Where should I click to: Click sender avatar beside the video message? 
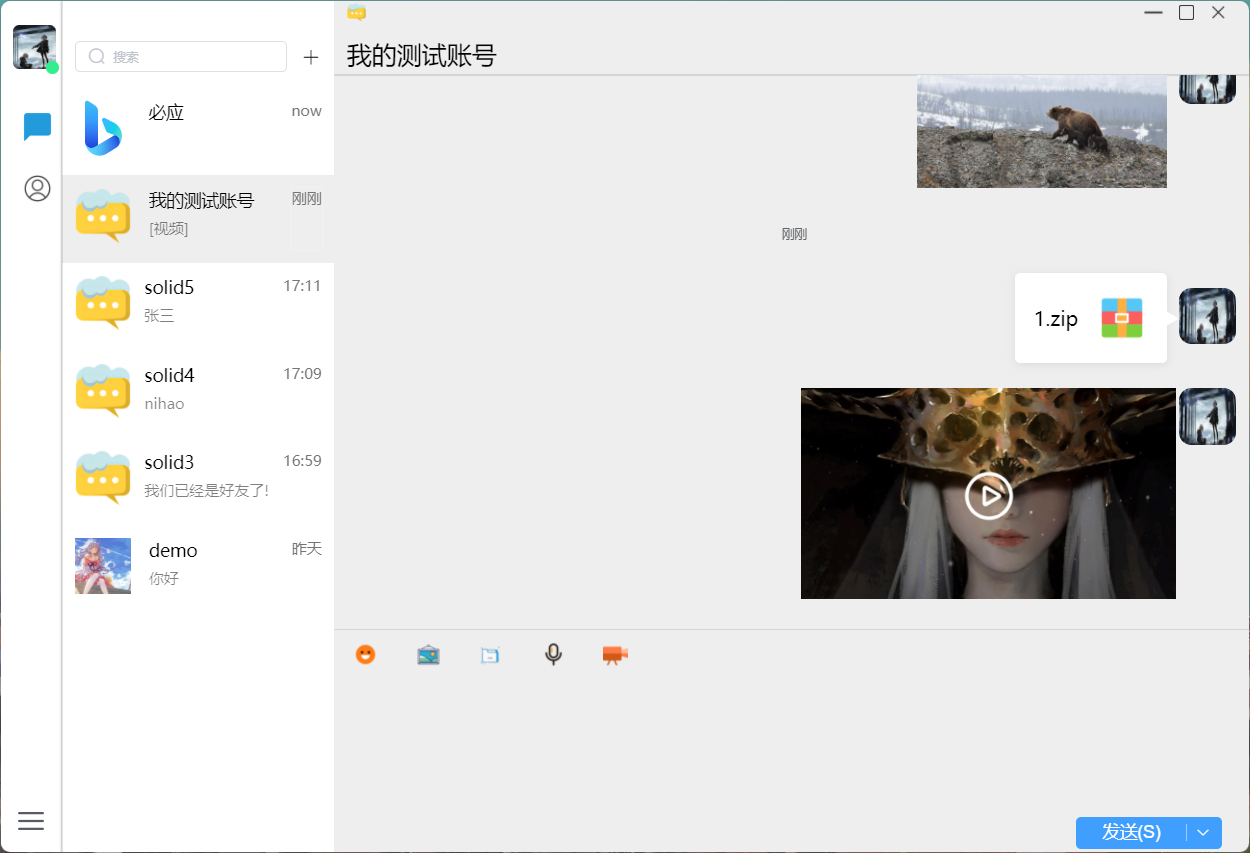[1207, 416]
